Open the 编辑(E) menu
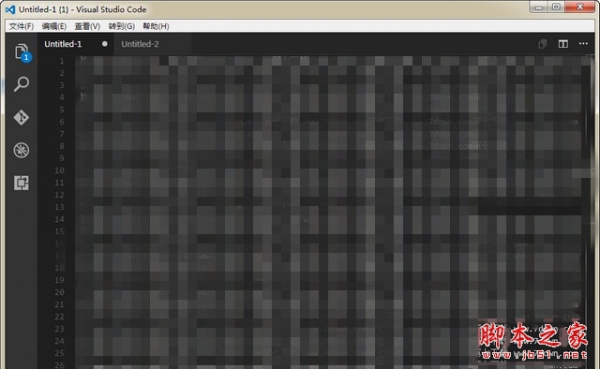This screenshot has width=600, height=369. point(54,26)
